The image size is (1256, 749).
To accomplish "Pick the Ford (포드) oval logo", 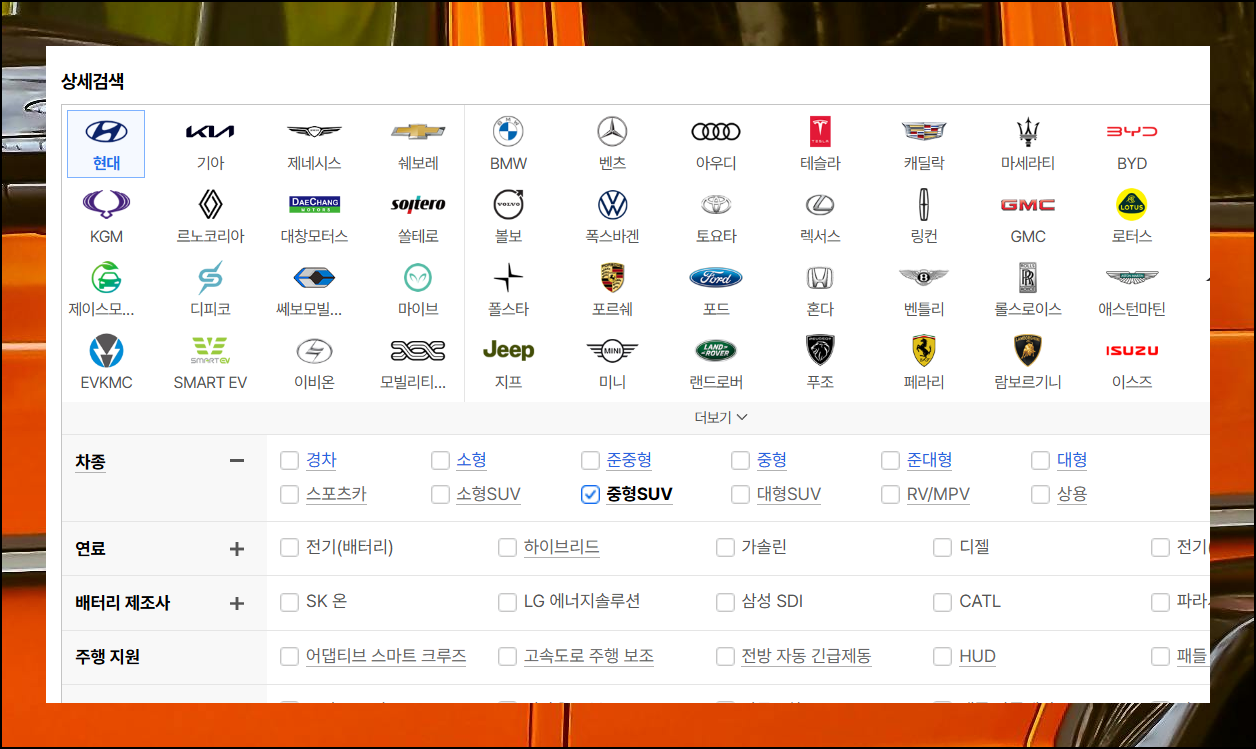I will coord(716,277).
